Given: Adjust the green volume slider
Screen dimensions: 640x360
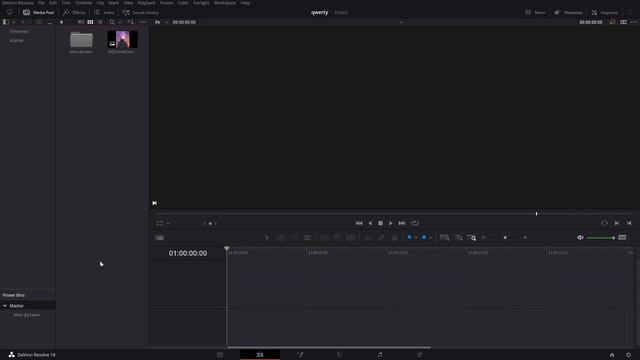Looking at the screenshot, I should pyautogui.click(x=600, y=238).
